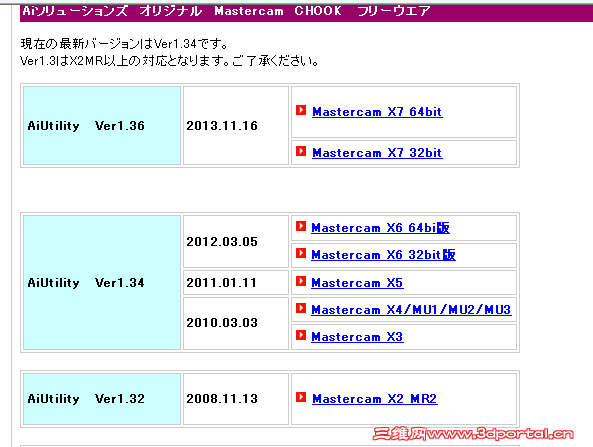This screenshot has height=447, width=593.
Task: Click the Ver1.3 X2MR compatibility notice line
Action: coord(169,61)
